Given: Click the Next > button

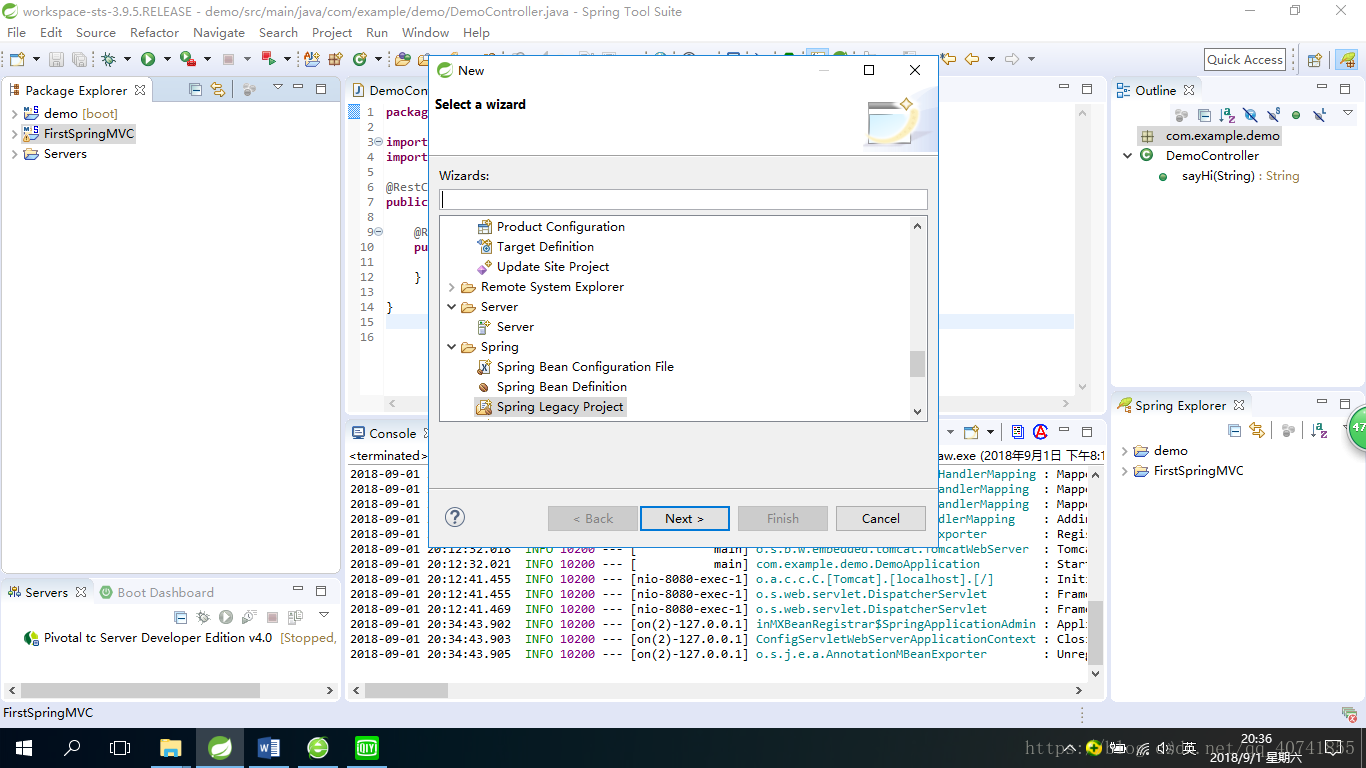Looking at the screenshot, I should point(684,518).
